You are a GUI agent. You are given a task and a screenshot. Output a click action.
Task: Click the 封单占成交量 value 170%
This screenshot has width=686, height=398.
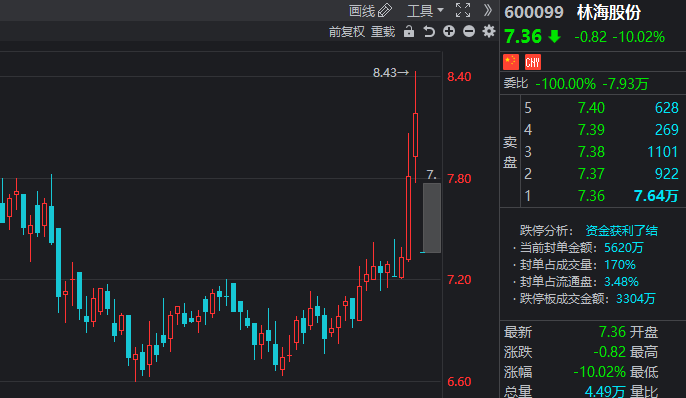[620, 265]
